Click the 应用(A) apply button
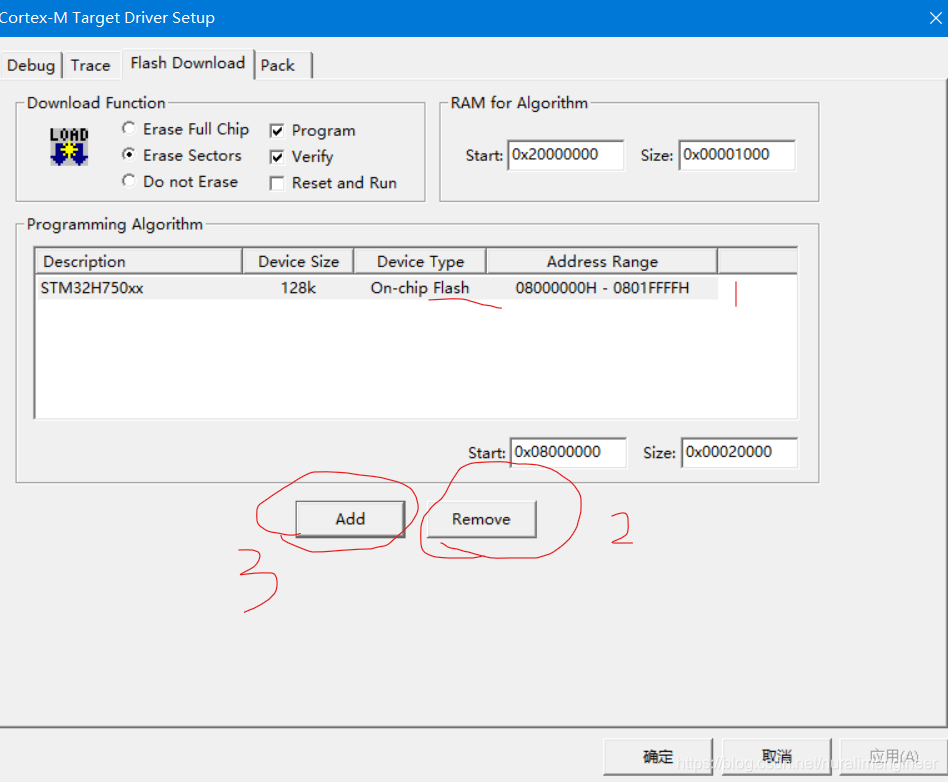The width and height of the screenshot is (948, 782). click(894, 756)
